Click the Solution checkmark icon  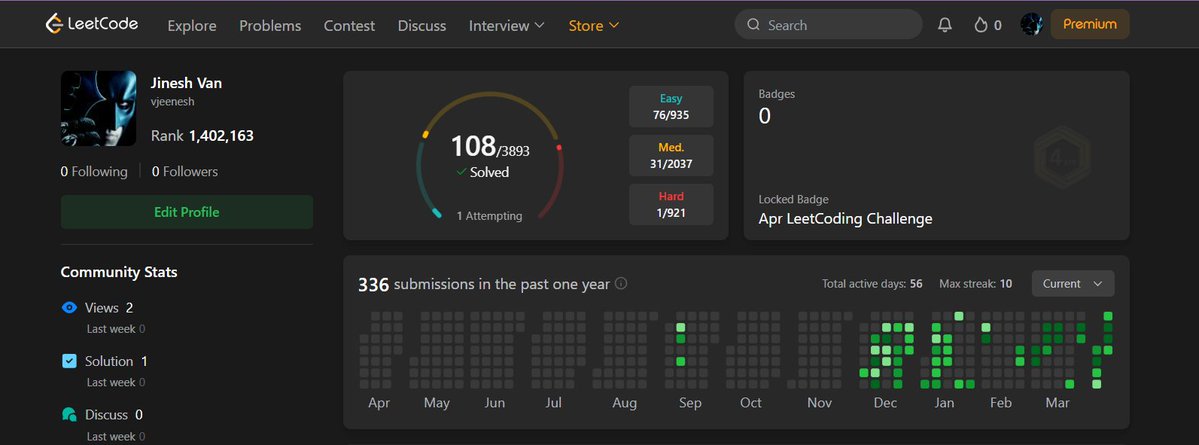coord(69,361)
